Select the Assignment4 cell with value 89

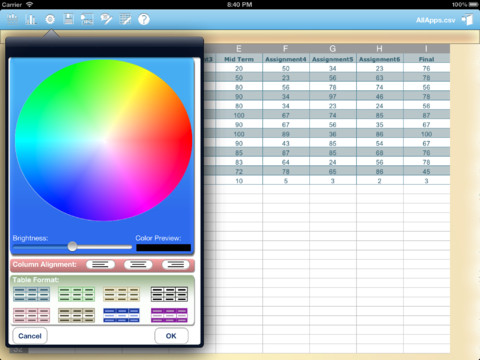click(x=286, y=134)
